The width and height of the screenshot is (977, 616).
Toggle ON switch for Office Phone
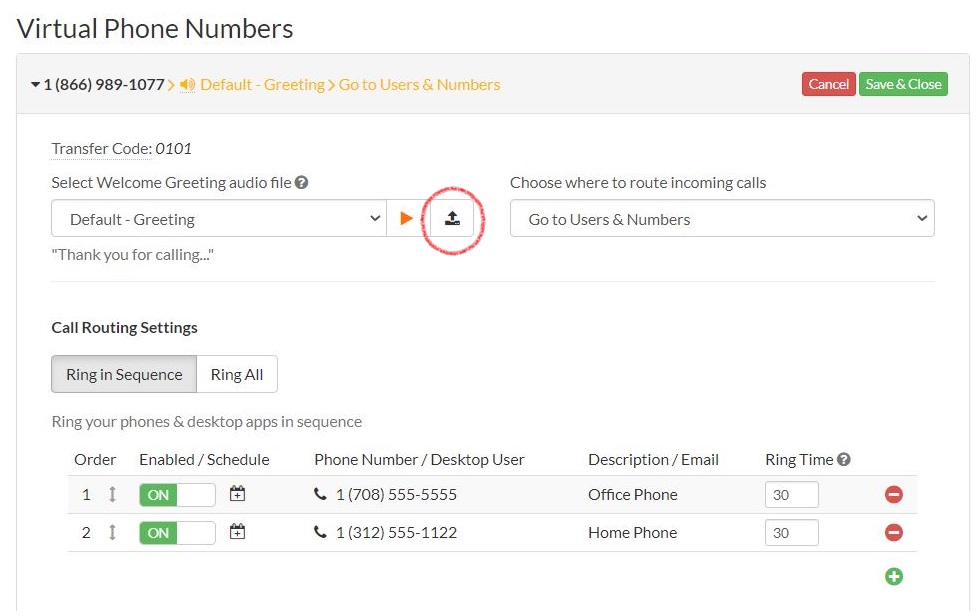point(177,495)
